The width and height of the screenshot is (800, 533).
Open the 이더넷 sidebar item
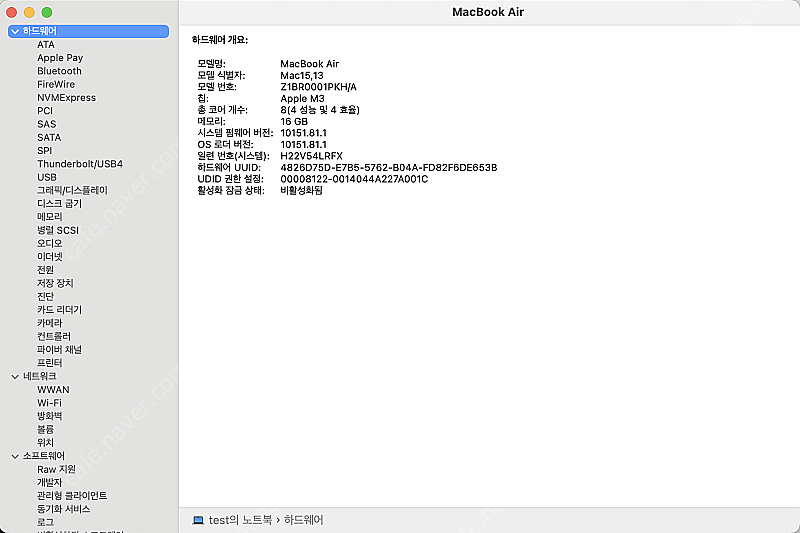pos(49,257)
